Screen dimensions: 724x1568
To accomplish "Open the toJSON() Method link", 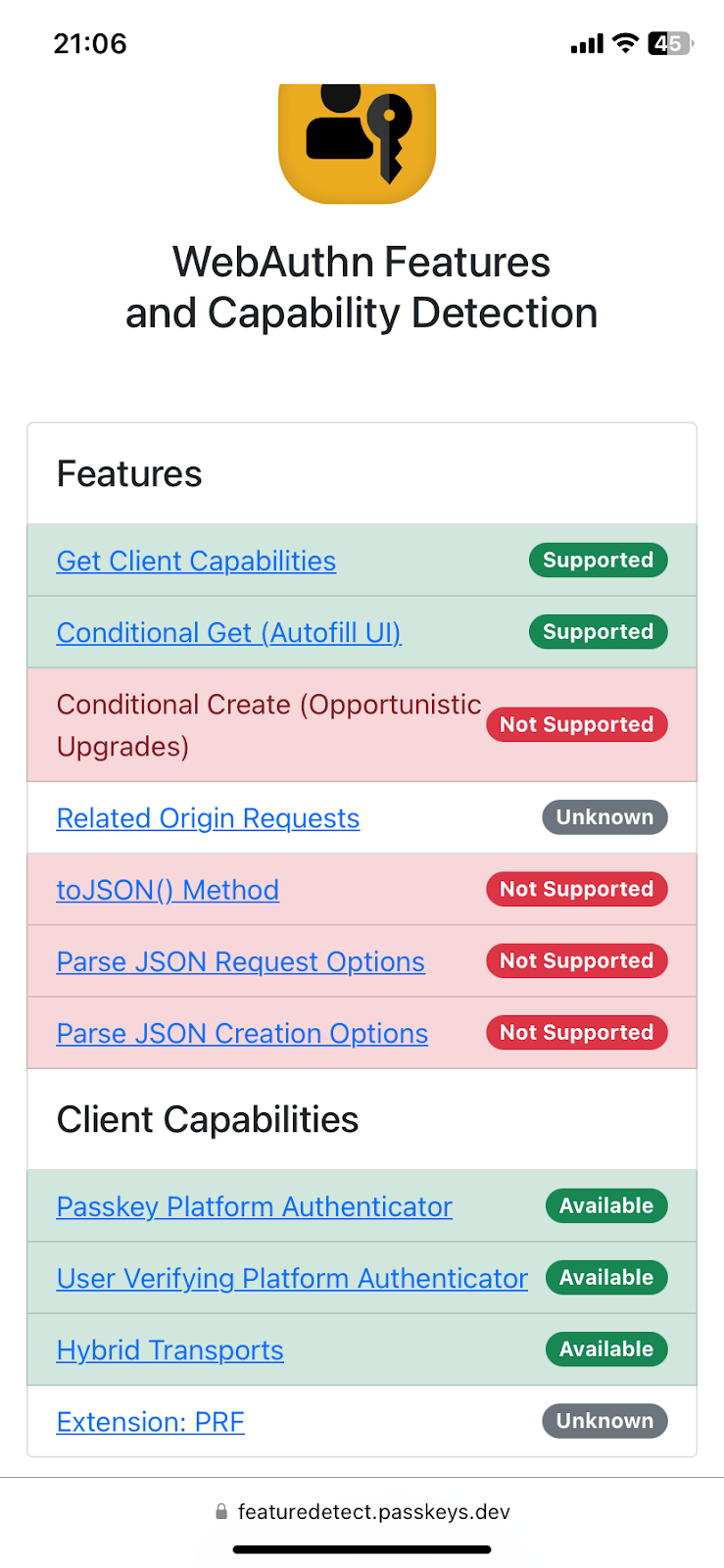I will 168,889.
